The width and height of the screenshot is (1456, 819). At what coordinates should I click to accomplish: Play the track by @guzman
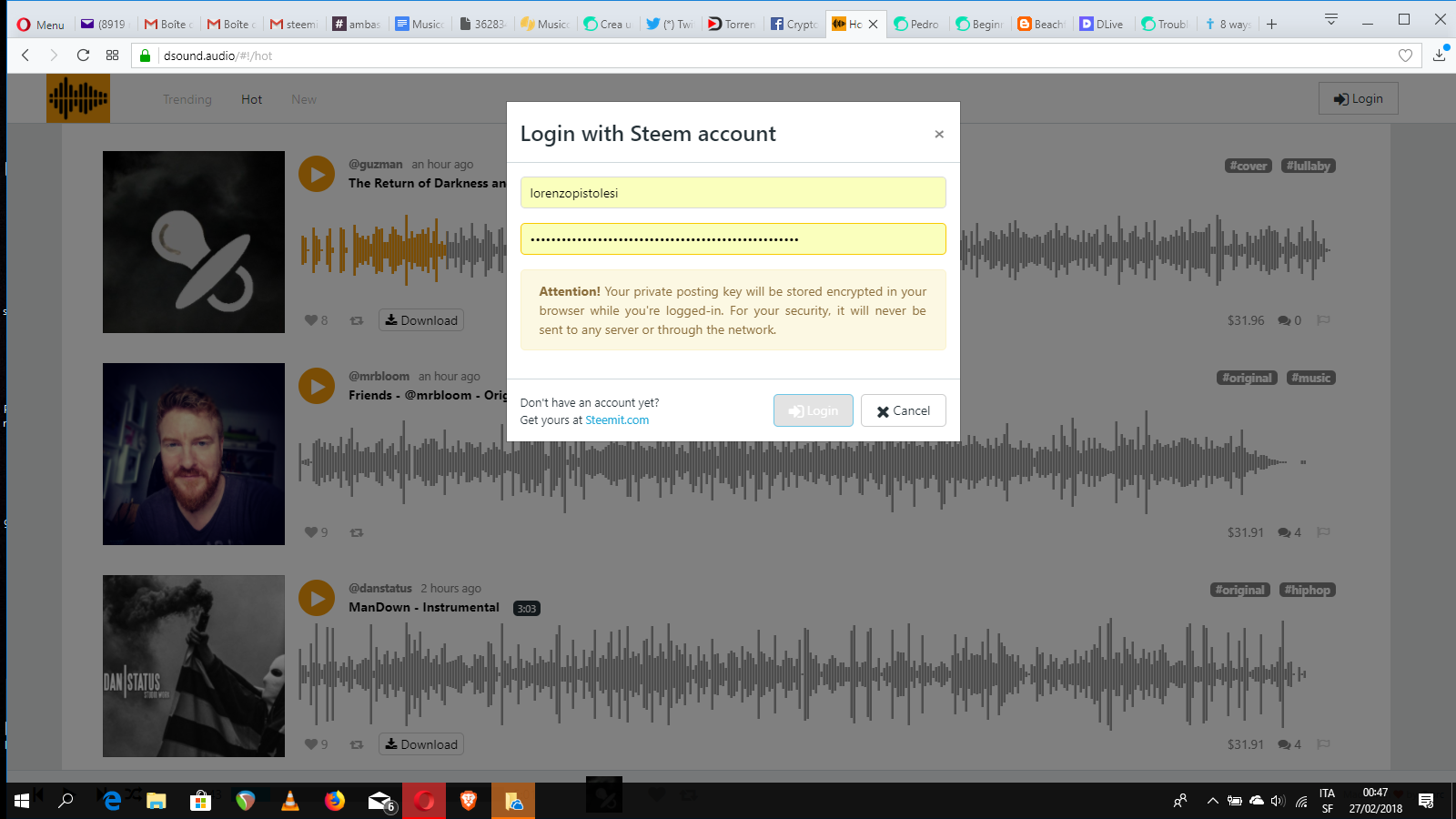[x=316, y=173]
